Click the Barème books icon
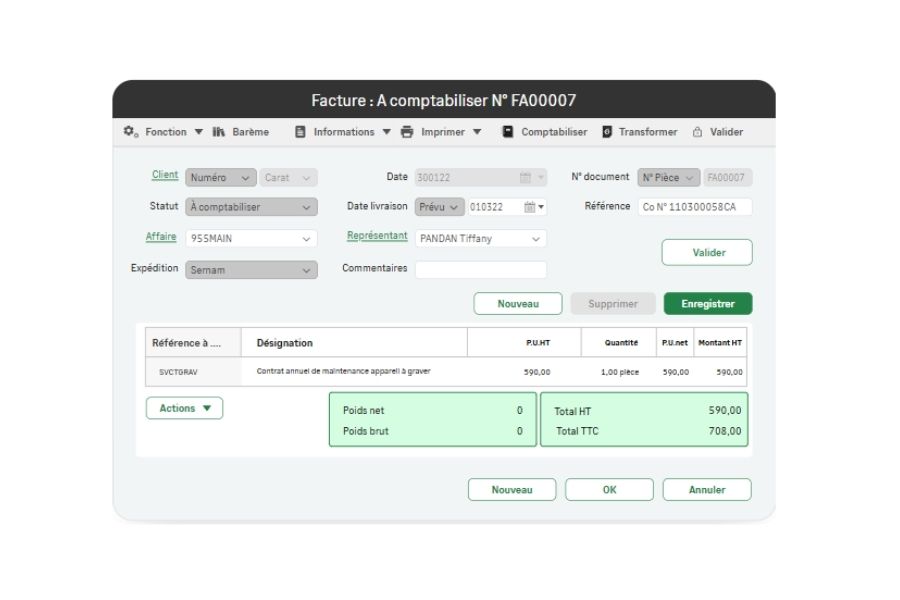 (219, 132)
